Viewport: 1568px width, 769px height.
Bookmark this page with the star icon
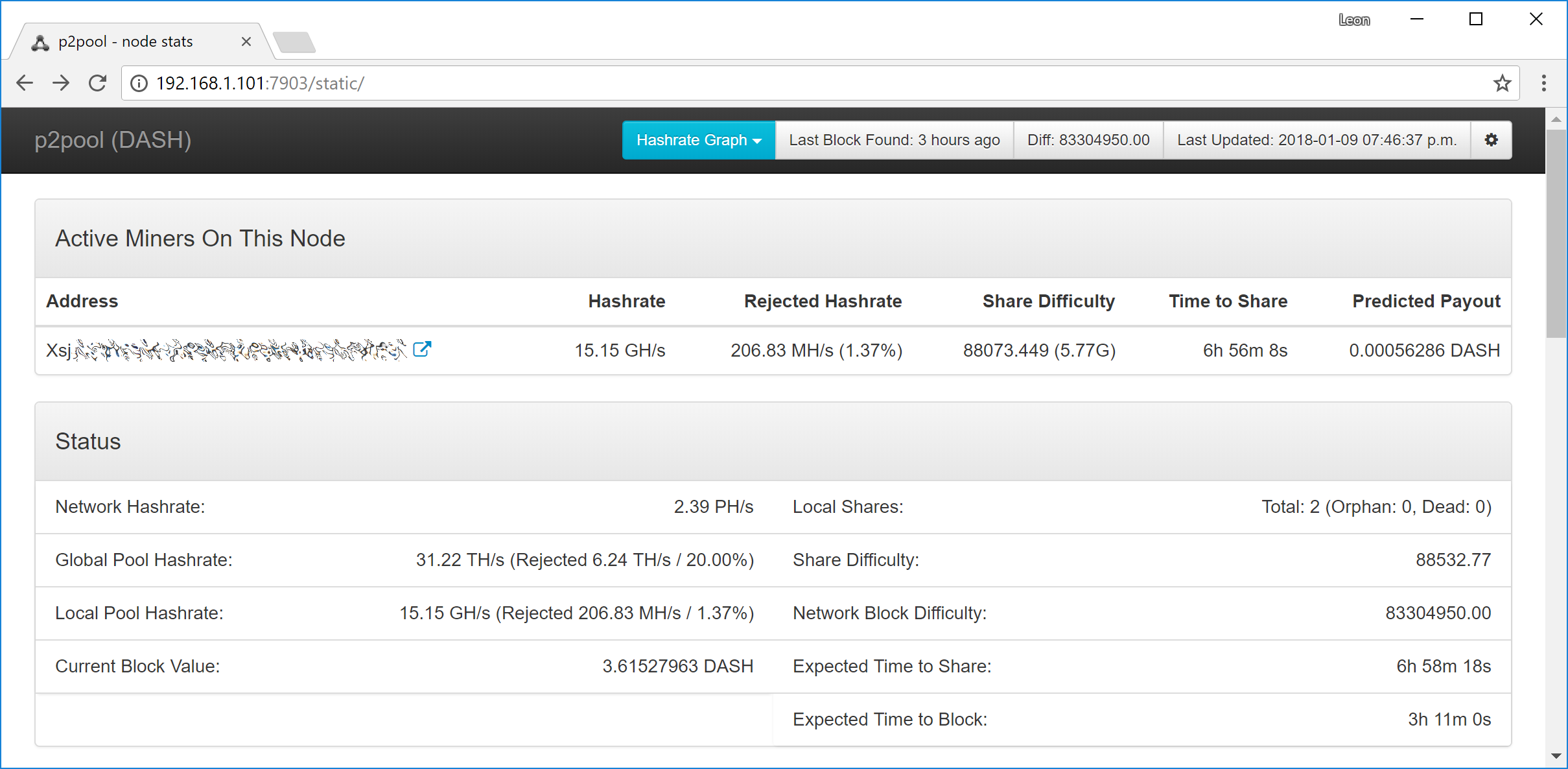(x=1502, y=83)
